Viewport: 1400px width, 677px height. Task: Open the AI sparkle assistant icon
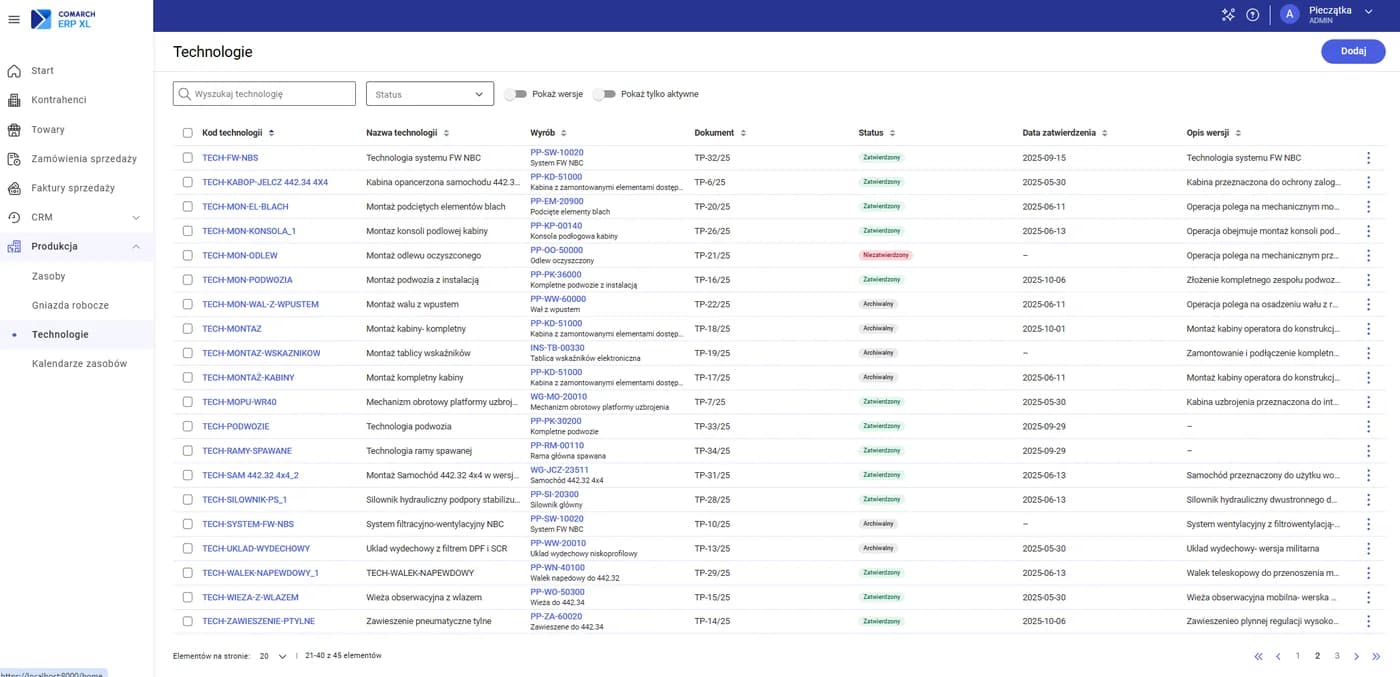[1228, 14]
